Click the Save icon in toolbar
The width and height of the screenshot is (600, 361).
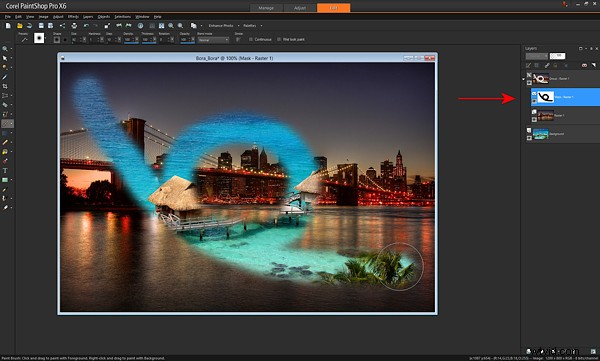pyautogui.click(x=41, y=26)
